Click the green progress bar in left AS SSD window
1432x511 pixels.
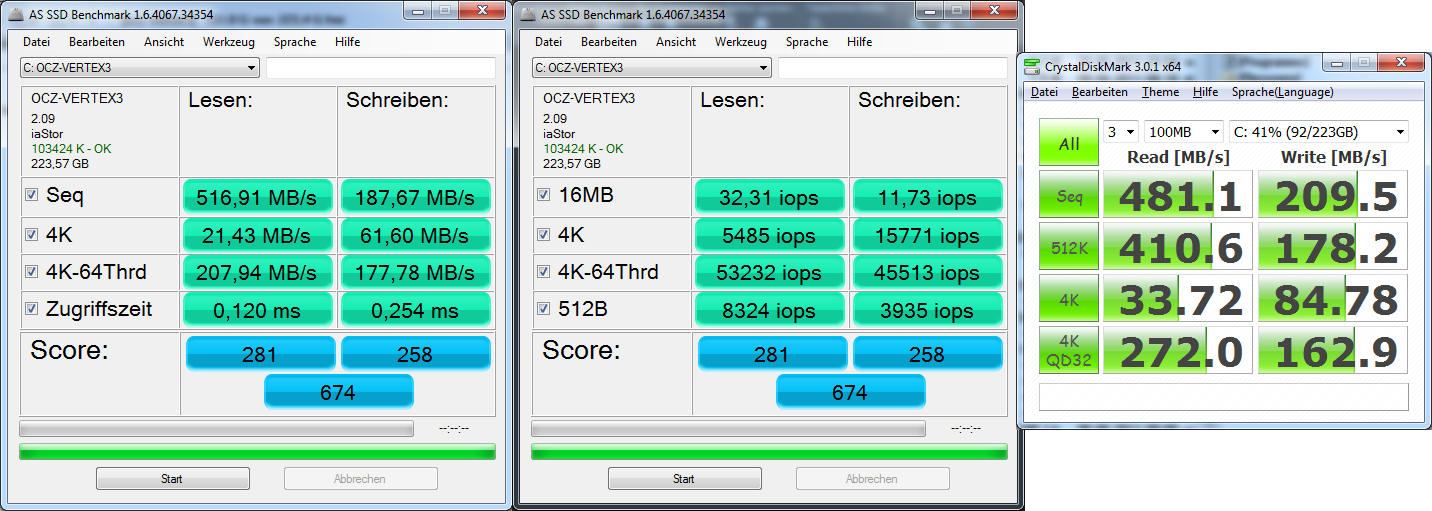[x=257, y=452]
